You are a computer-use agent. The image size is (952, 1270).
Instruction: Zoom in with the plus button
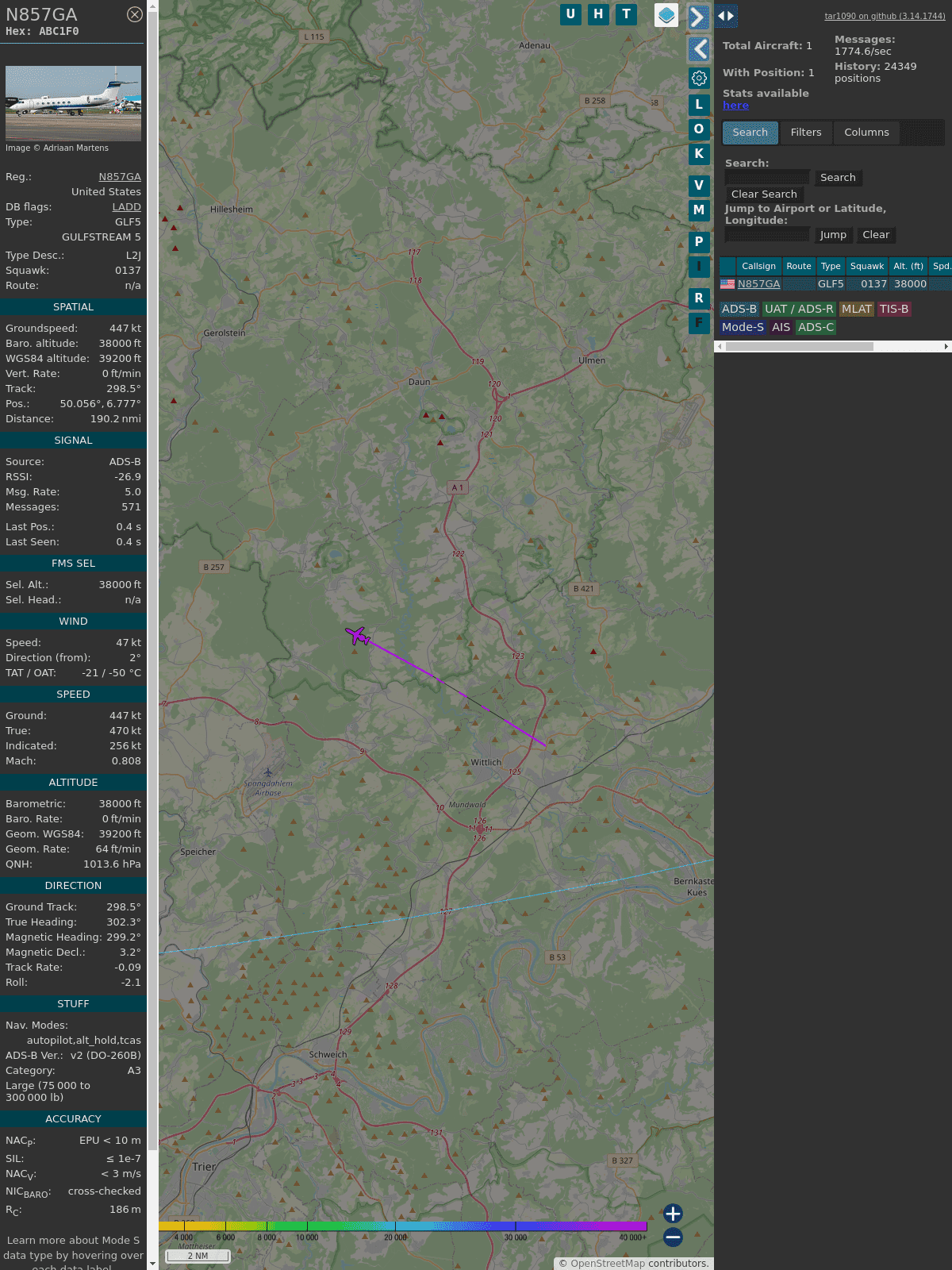[x=673, y=1214]
